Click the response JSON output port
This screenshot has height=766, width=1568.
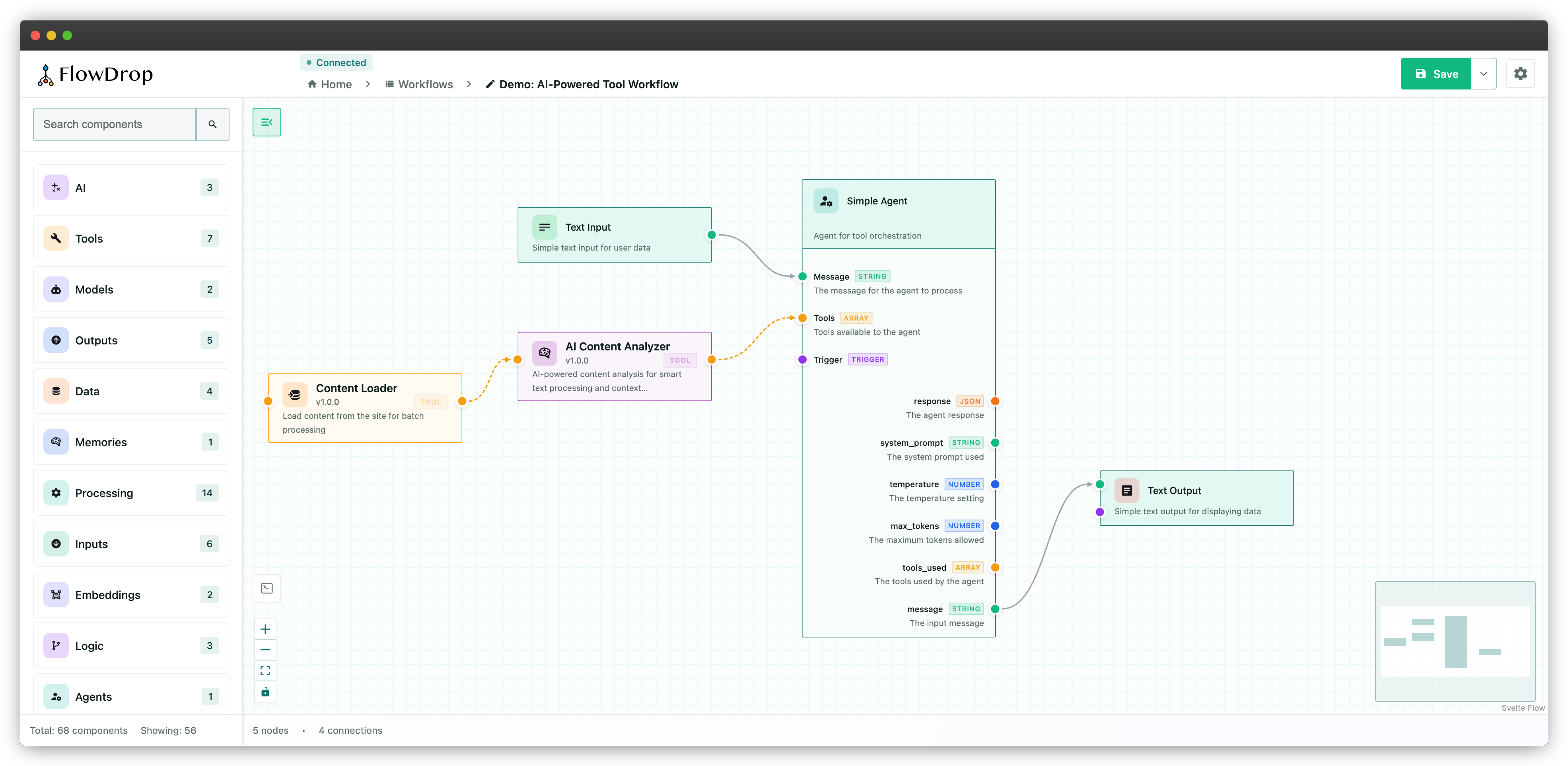point(995,401)
